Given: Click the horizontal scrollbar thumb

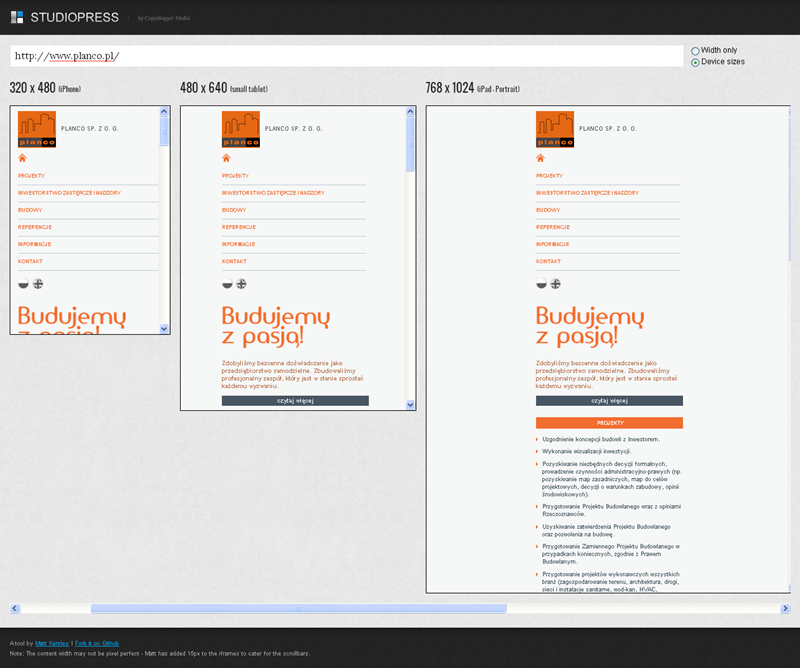Looking at the screenshot, I should [298, 608].
